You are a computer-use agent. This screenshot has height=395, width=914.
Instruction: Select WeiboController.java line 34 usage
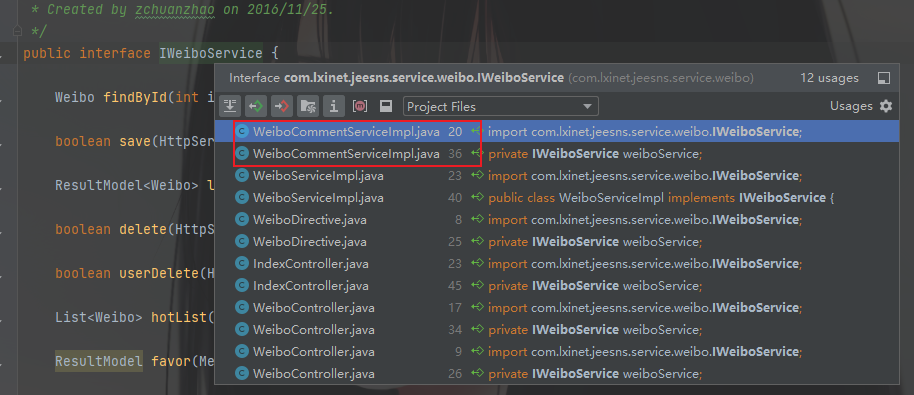click(557, 329)
